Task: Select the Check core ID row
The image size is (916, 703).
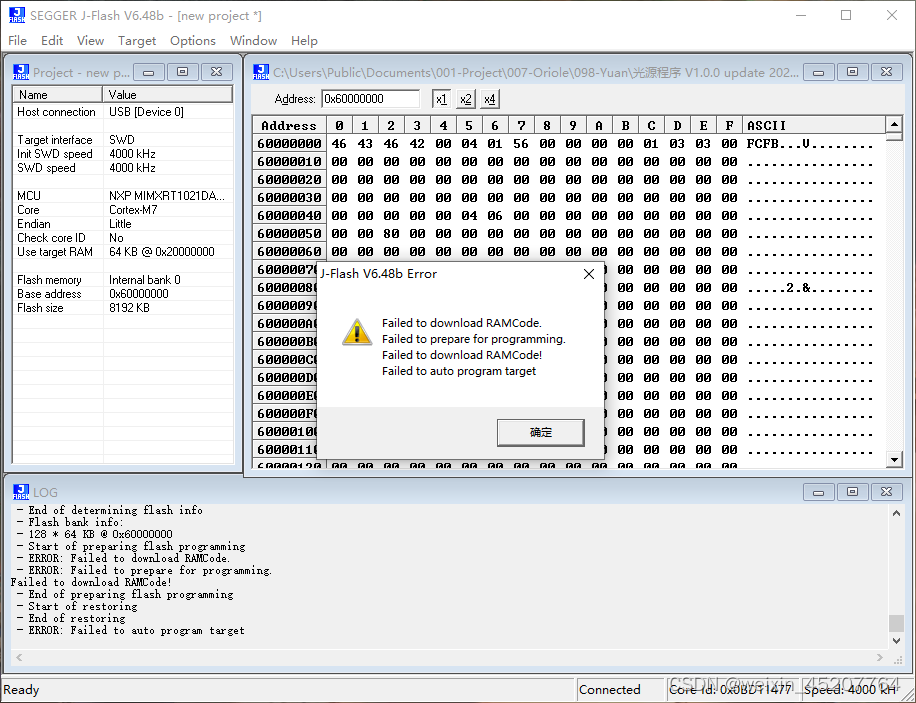Action: [123, 238]
